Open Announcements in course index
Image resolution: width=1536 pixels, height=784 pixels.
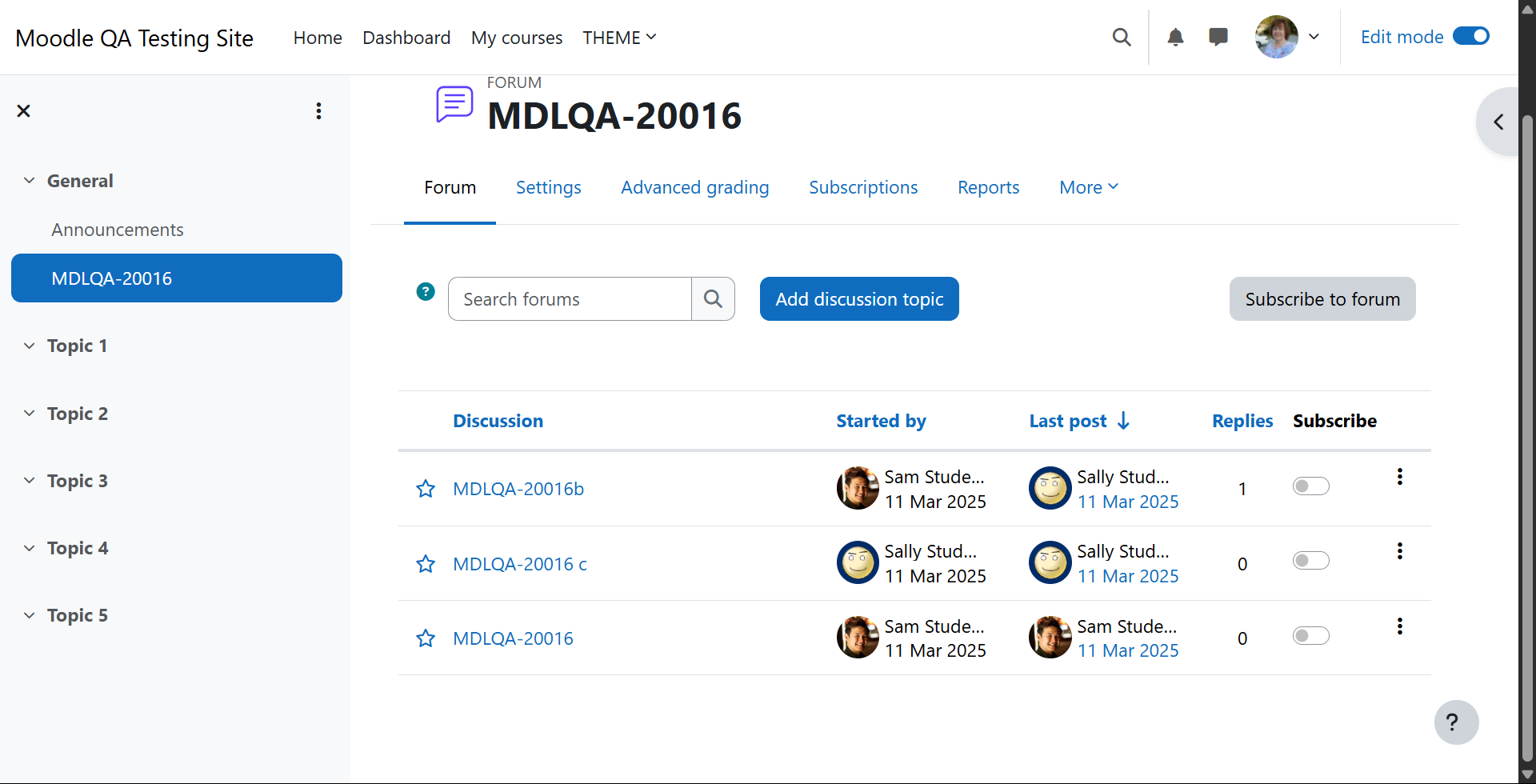pyautogui.click(x=118, y=230)
